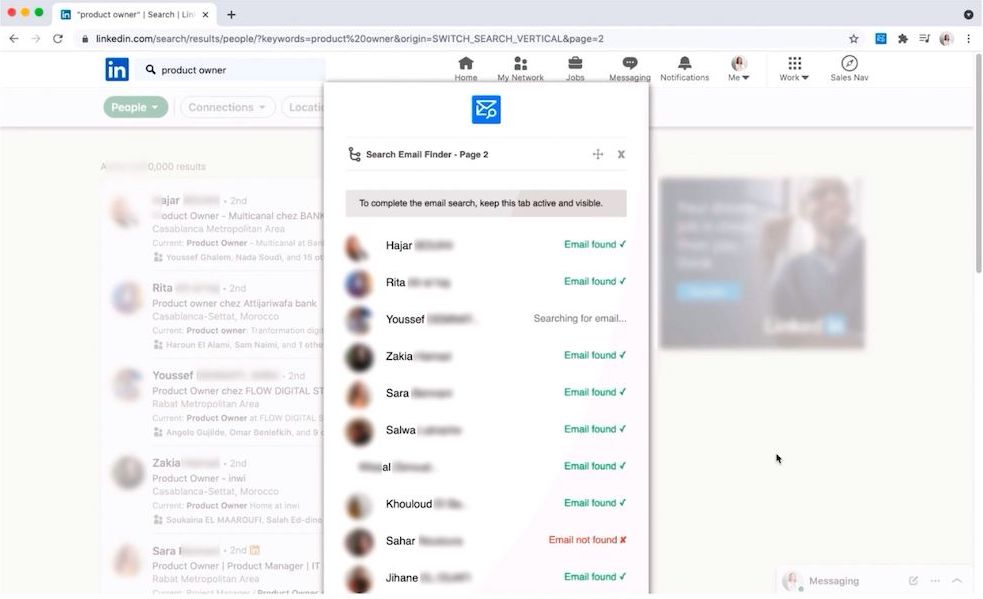Open the People filter dropdown
This screenshot has width=983, height=599.
coord(135,107)
